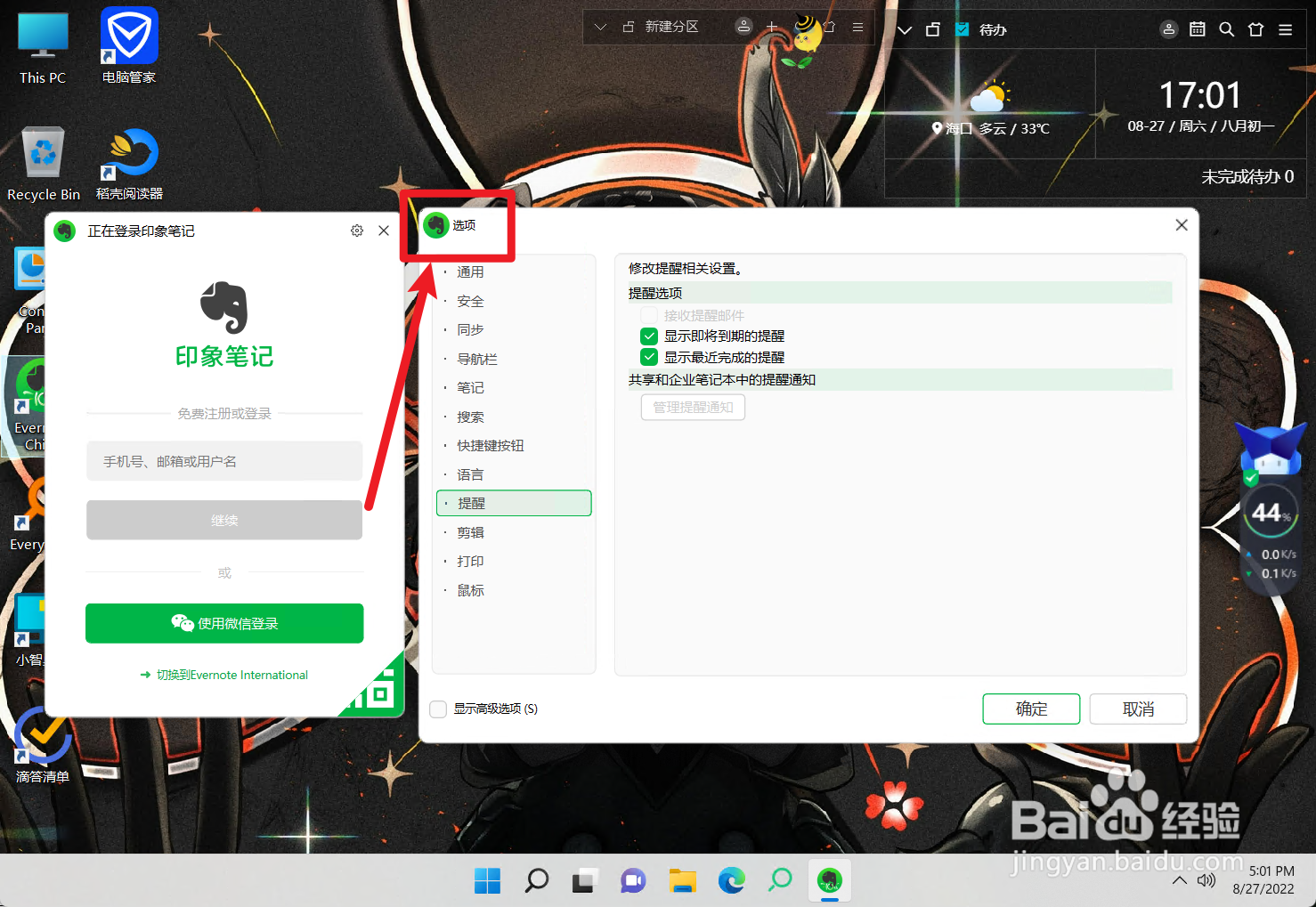Click 44% floating speed ball
The image size is (1316, 907).
[1270, 512]
